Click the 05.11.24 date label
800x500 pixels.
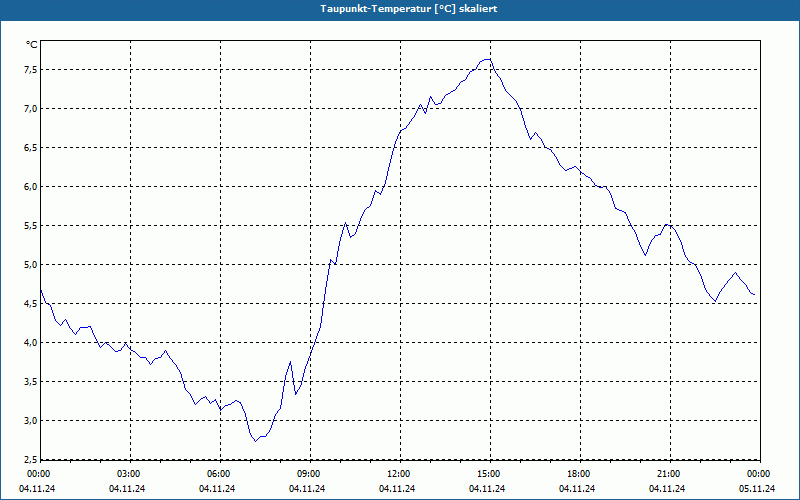coord(757,489)
